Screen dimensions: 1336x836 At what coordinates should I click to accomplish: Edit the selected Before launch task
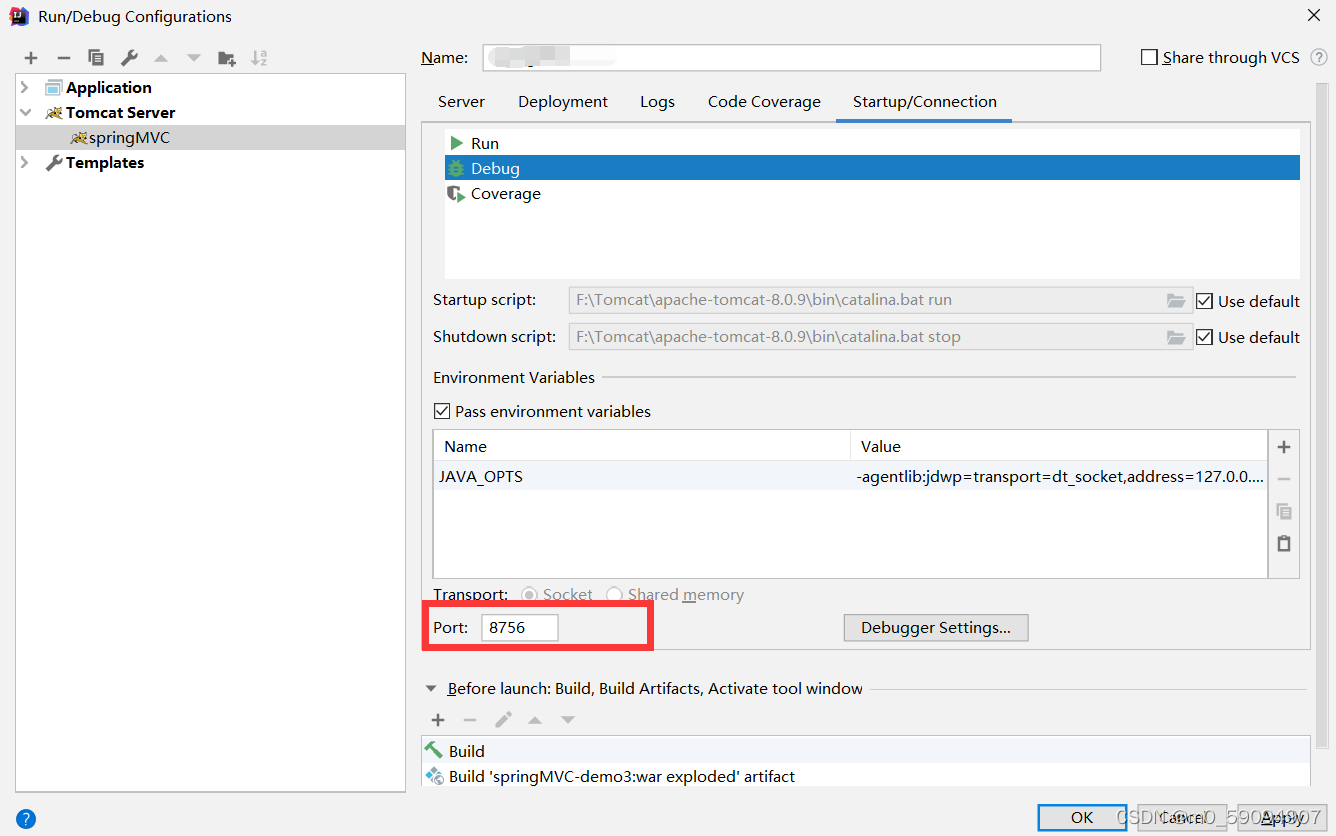pos(503,719)
